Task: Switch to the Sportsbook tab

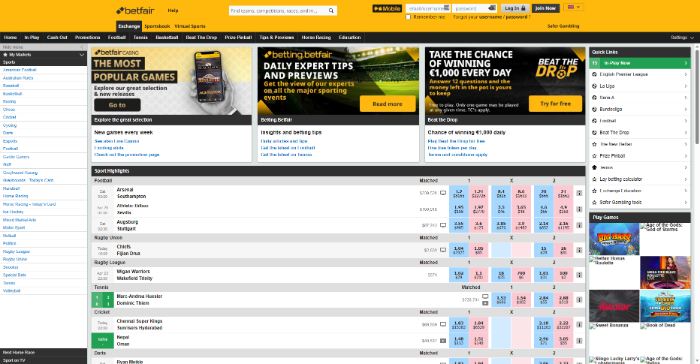Action: coord(157,26)
